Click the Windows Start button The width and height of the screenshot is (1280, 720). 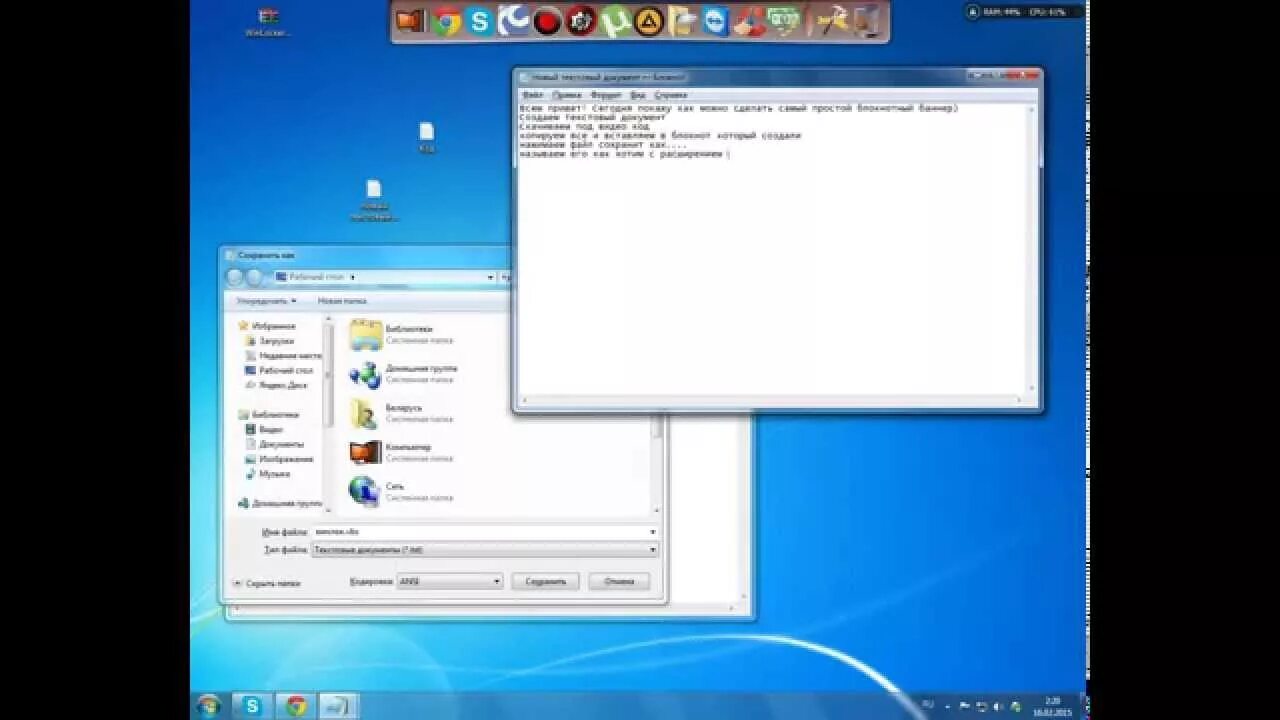click(x=209, y=705)
